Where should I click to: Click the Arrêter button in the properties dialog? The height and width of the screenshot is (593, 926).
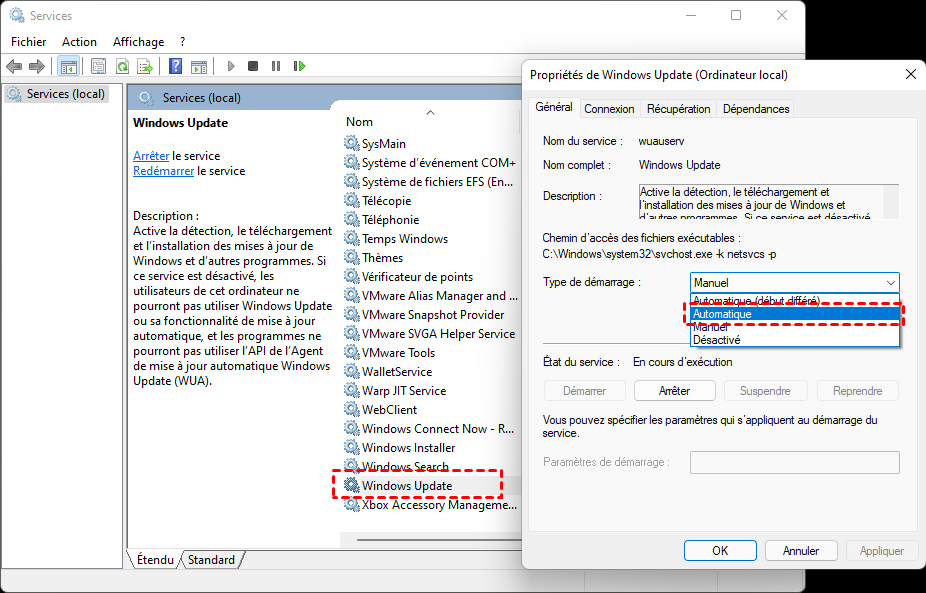coord(674,390)
